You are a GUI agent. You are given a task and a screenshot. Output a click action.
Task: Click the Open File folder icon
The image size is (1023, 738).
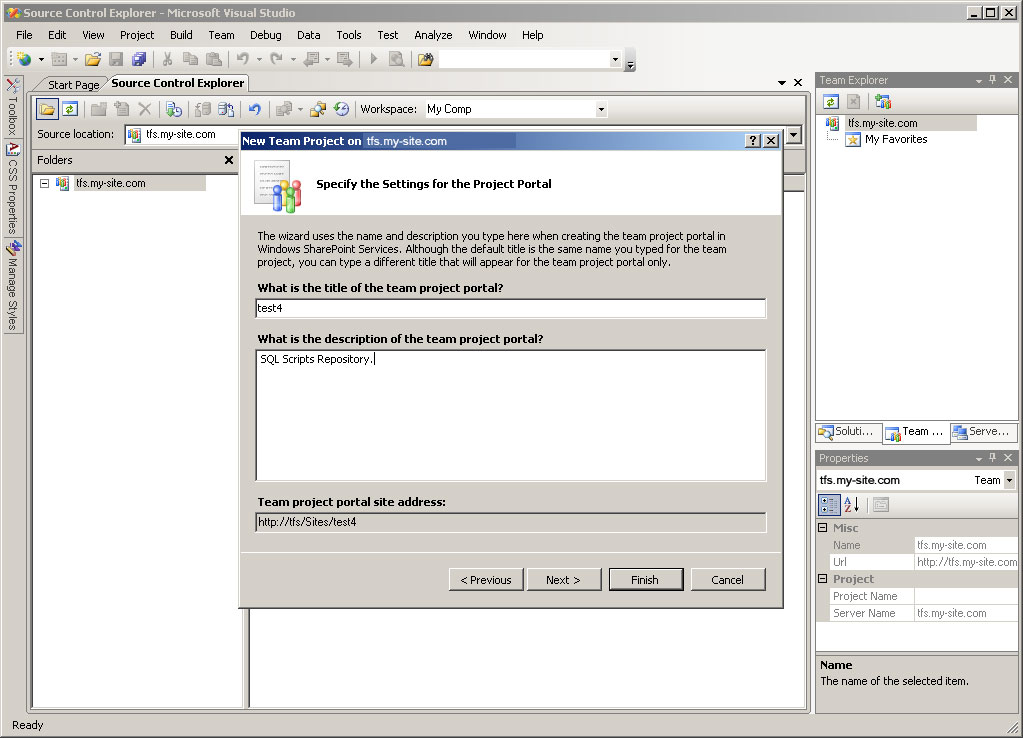[x=93, y=59]
